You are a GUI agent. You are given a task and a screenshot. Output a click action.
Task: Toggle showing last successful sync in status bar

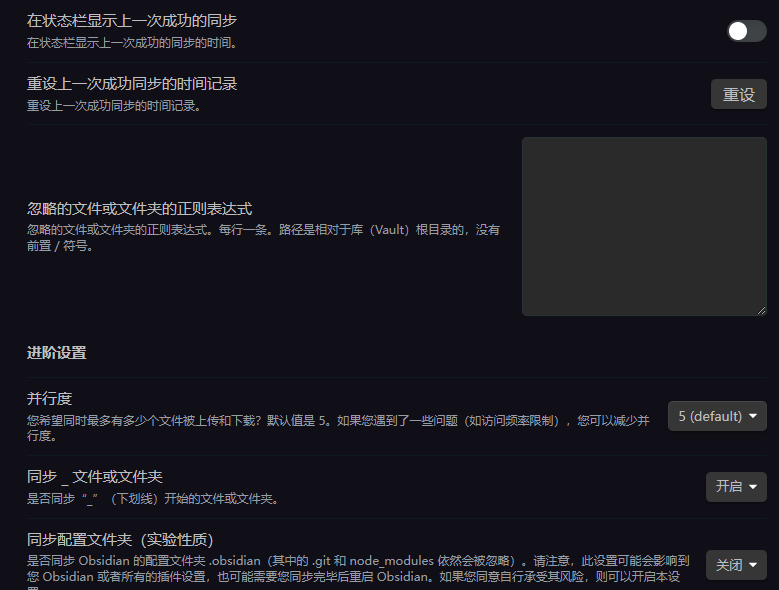click(x=747, y=31)
